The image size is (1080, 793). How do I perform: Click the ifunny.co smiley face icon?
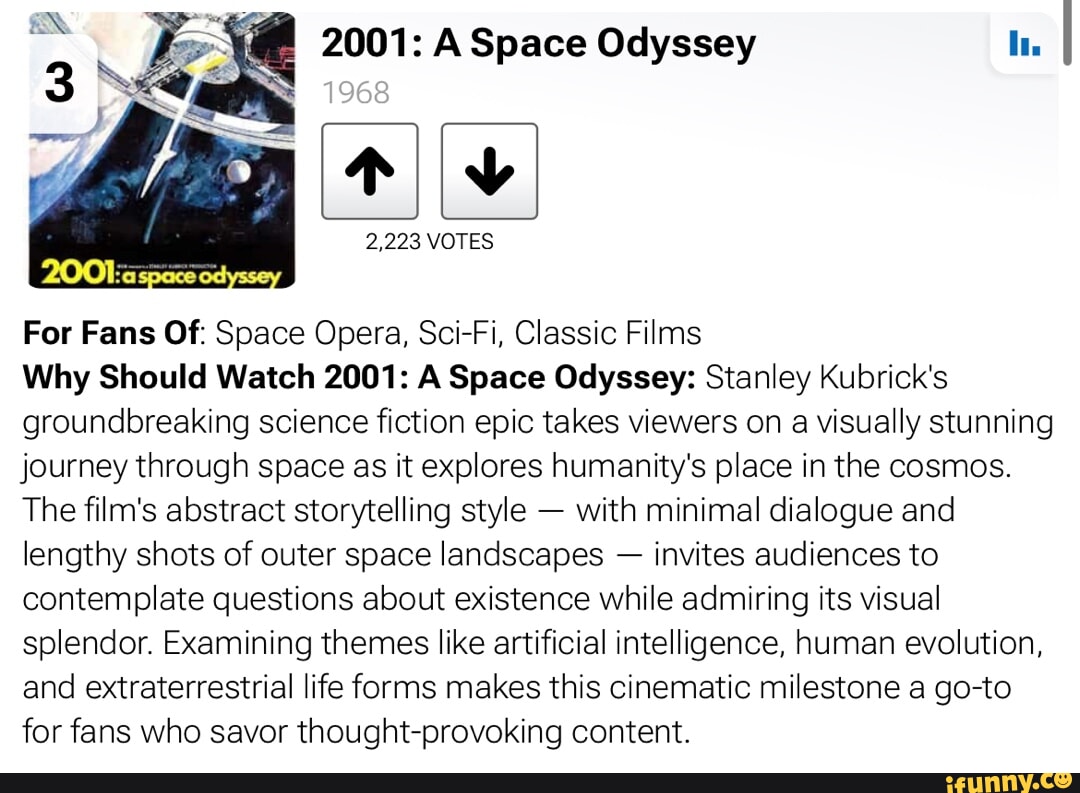click(1063, 778)
